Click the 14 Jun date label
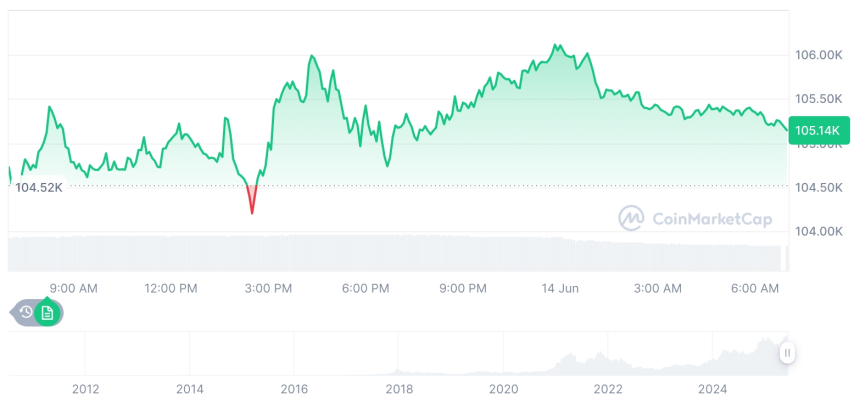860x401 pixels. point(558,288)
